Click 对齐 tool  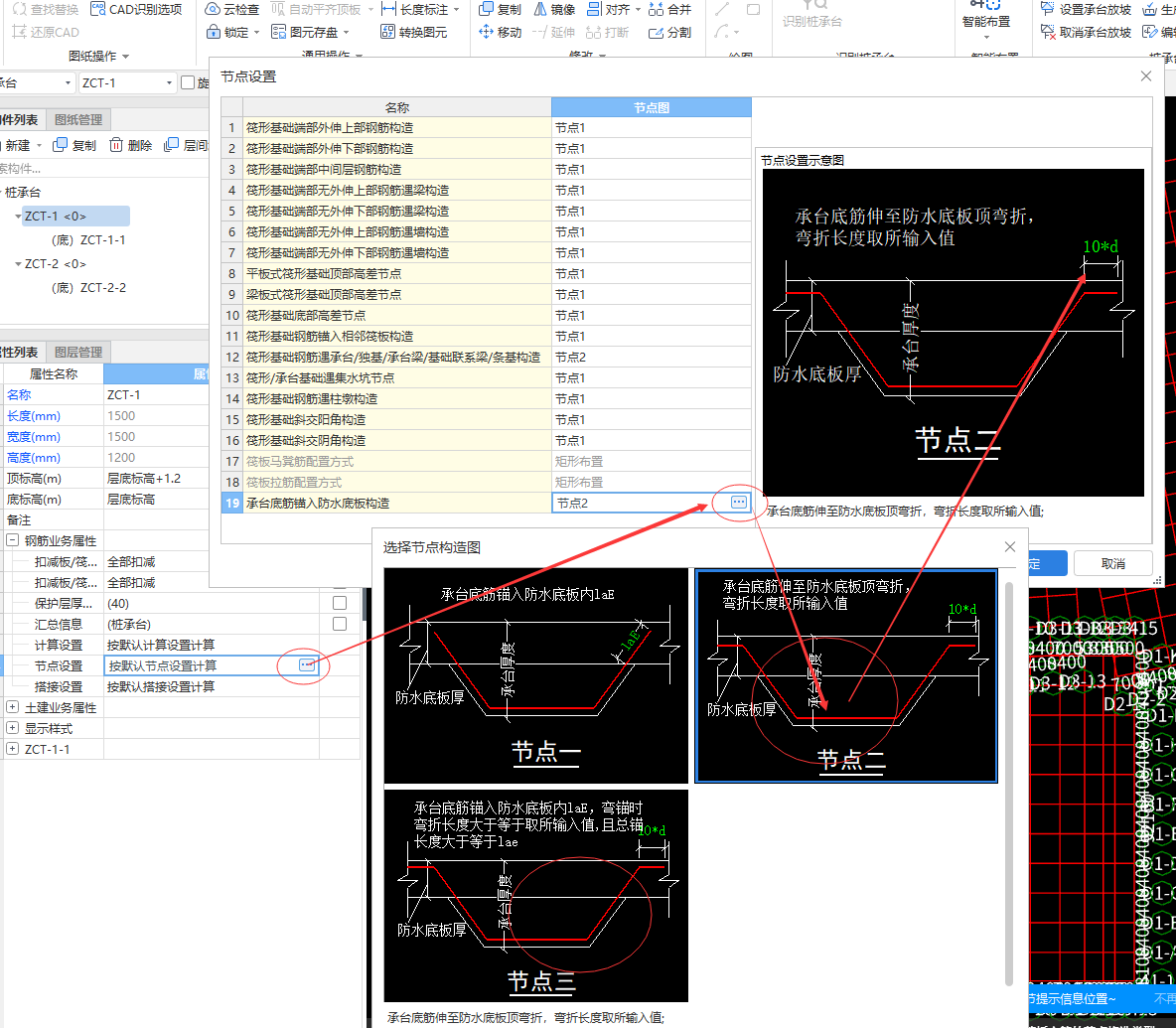coord(608,9)
